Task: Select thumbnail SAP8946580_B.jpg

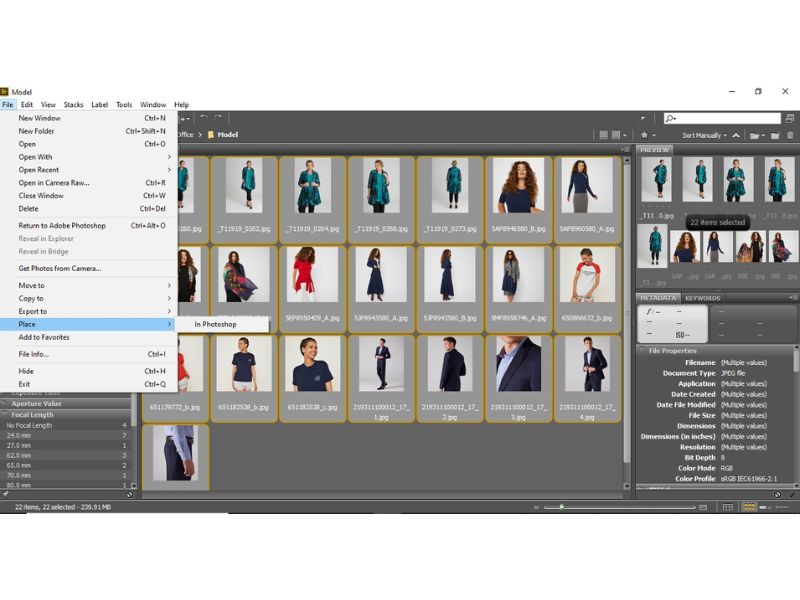Action: pyautogui.click(x=519, y=192)
